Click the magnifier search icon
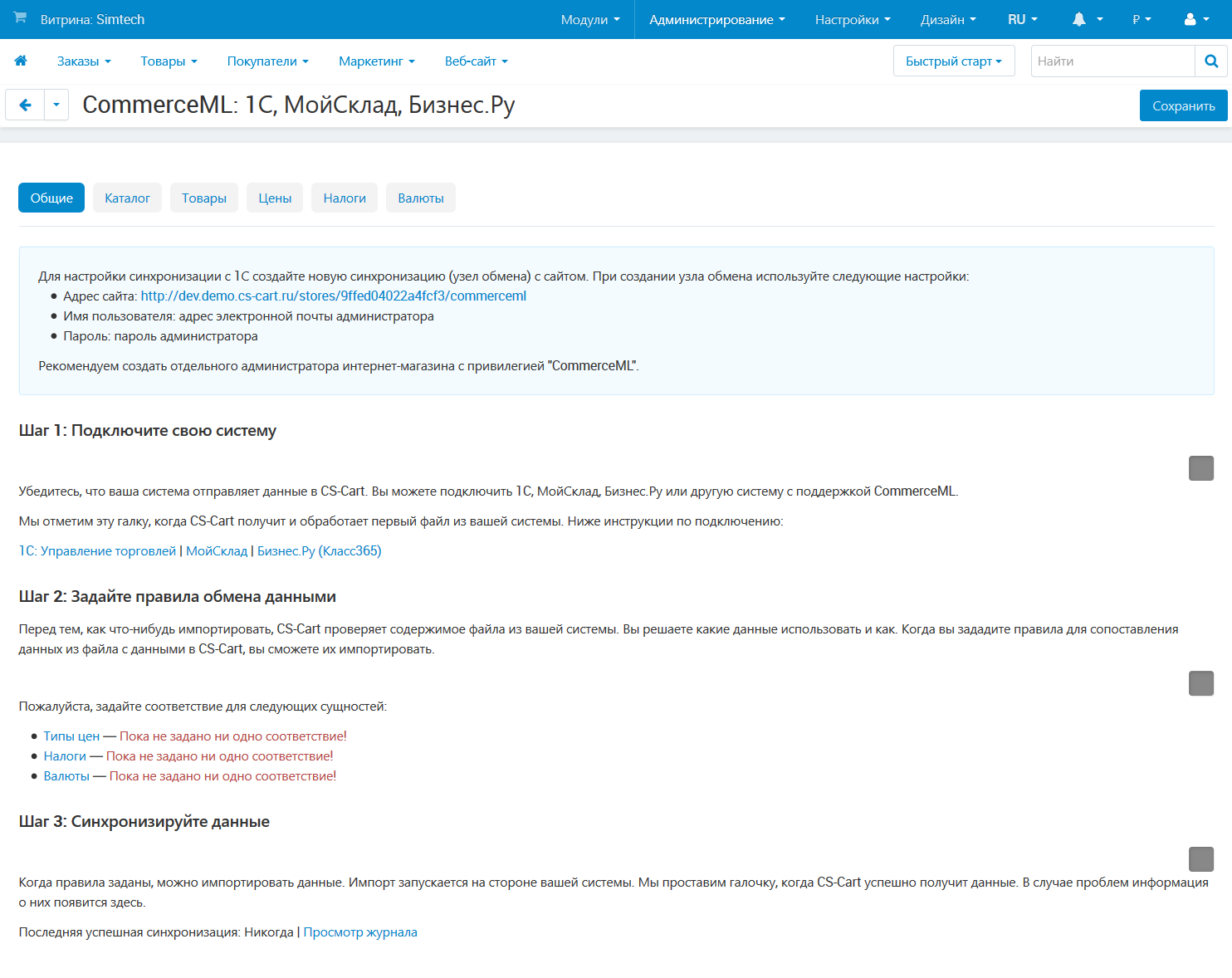 click(x=1211, y=61)
